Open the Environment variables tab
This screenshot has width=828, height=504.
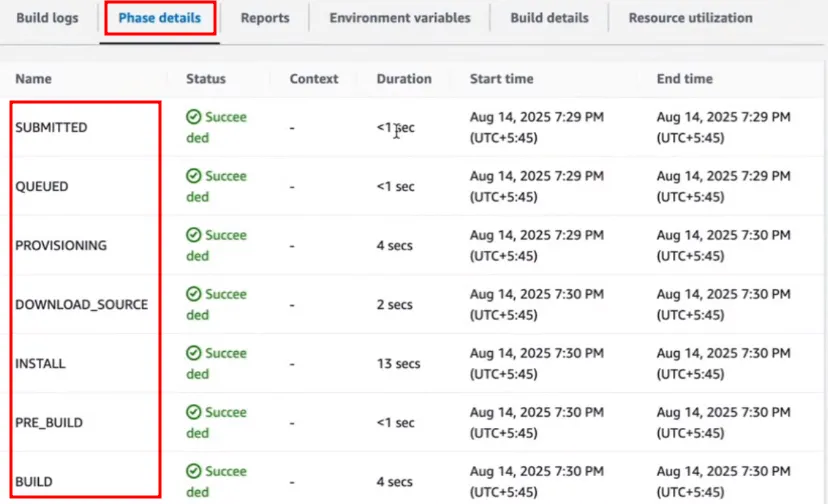[400, 18]
